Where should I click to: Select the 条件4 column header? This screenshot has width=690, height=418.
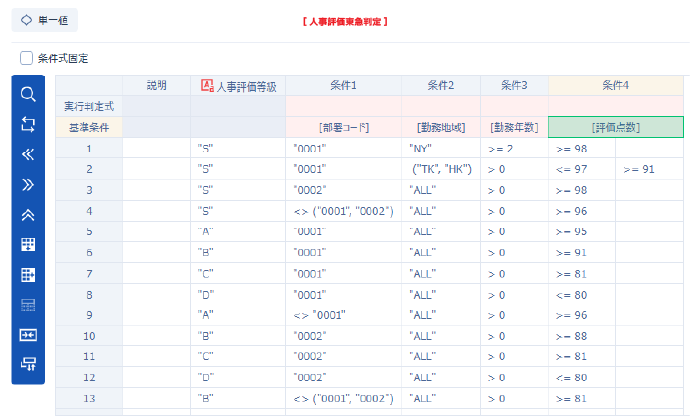[x=615, y=85]
